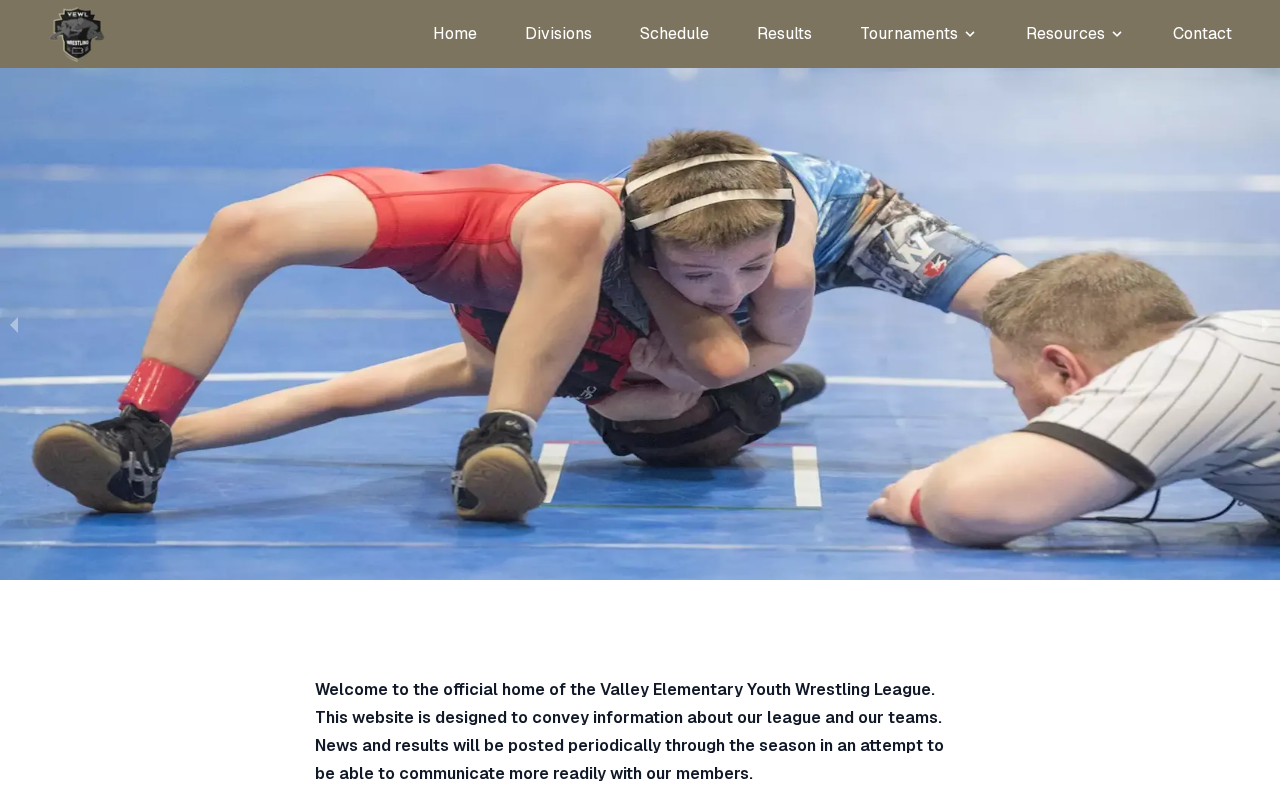Viewport: 1280px width, 800px height.
Task: Go to the Home page
Action: point(455,34)
